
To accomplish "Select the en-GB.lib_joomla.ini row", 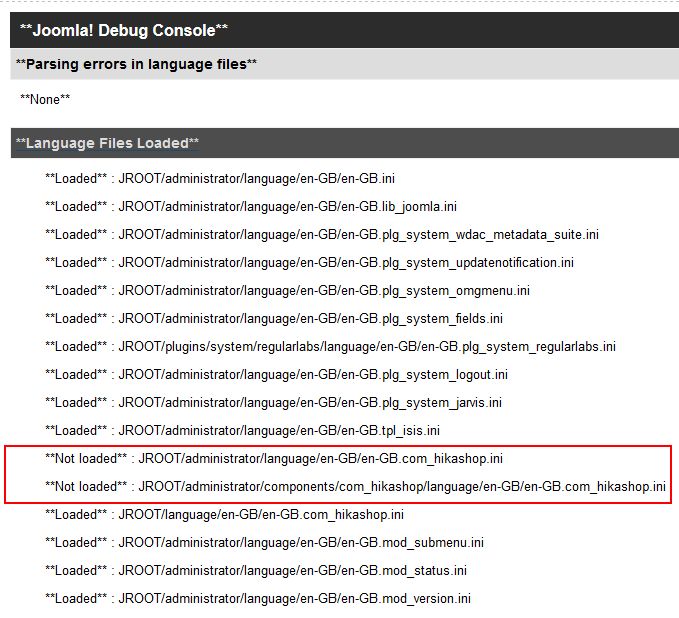I will tap(251, 207).
